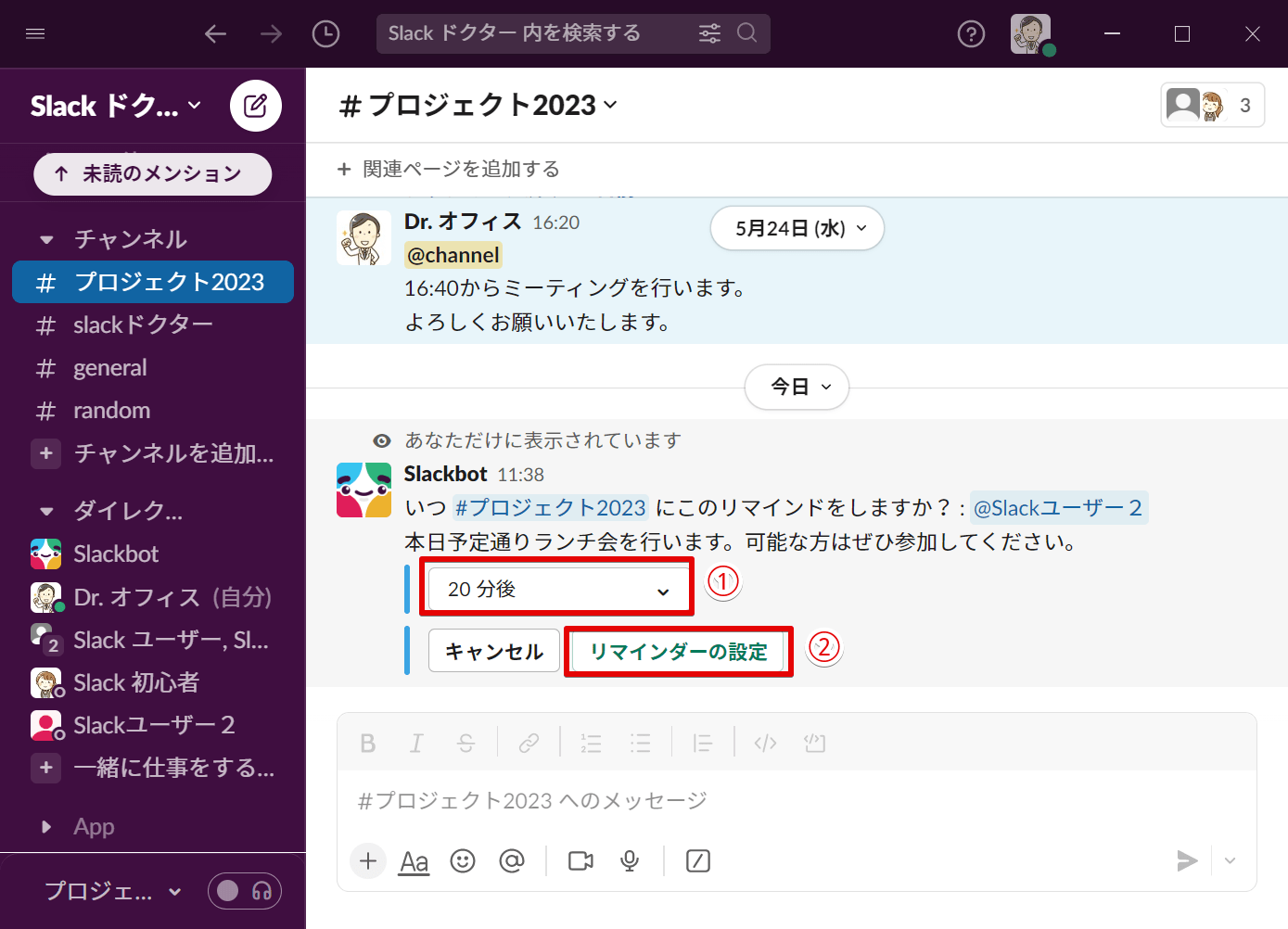This screenshot has height=929, width=1288.
Task: Insert a code block in composer
Action: (815, 744)
